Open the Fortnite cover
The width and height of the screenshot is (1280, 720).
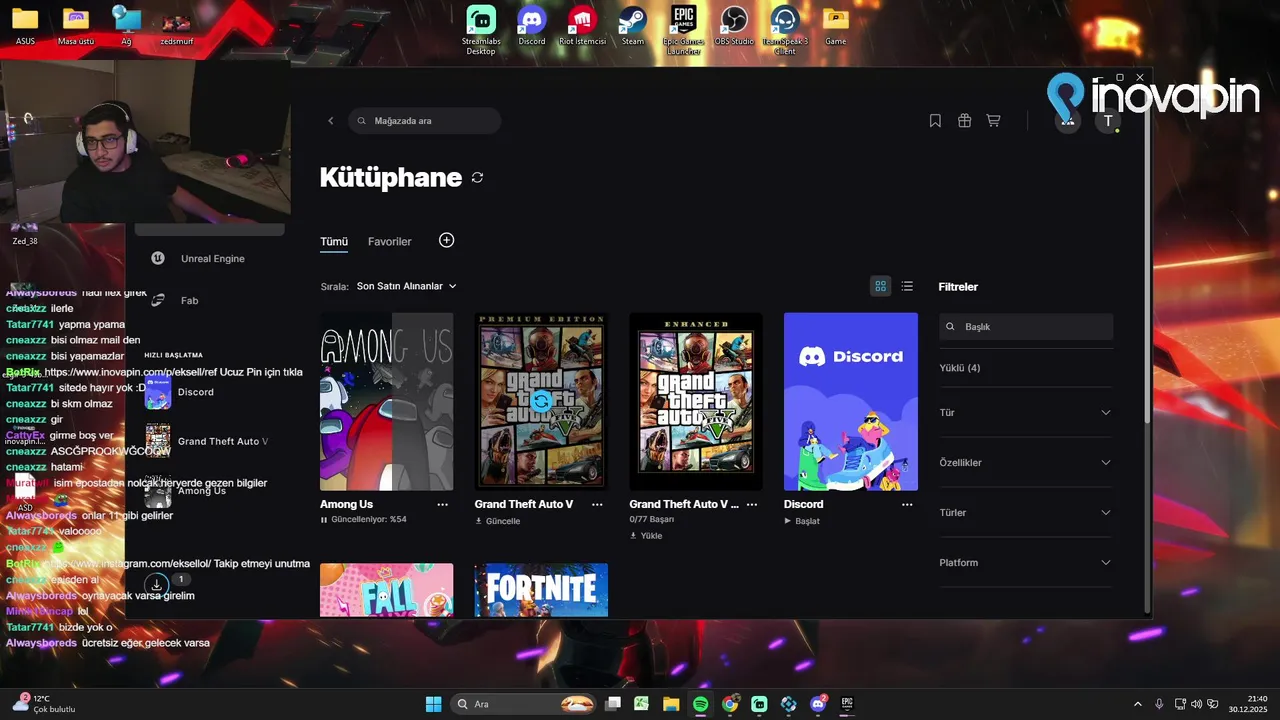click(x=541, y=590)
